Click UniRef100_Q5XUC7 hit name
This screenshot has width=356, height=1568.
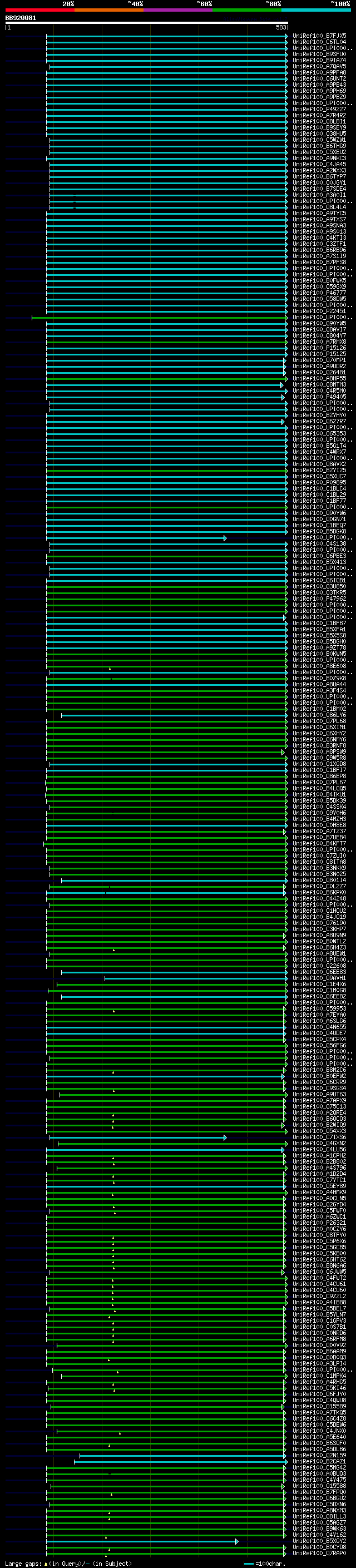point(319,477)
